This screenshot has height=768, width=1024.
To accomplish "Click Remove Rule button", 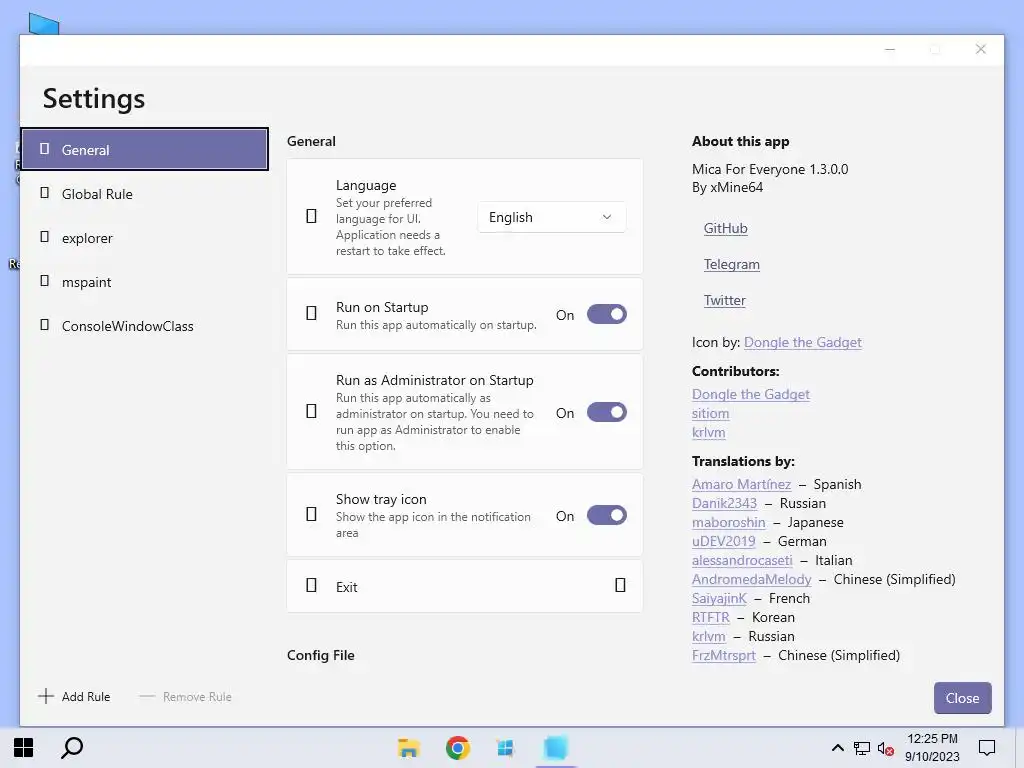I will coord(185,697).
